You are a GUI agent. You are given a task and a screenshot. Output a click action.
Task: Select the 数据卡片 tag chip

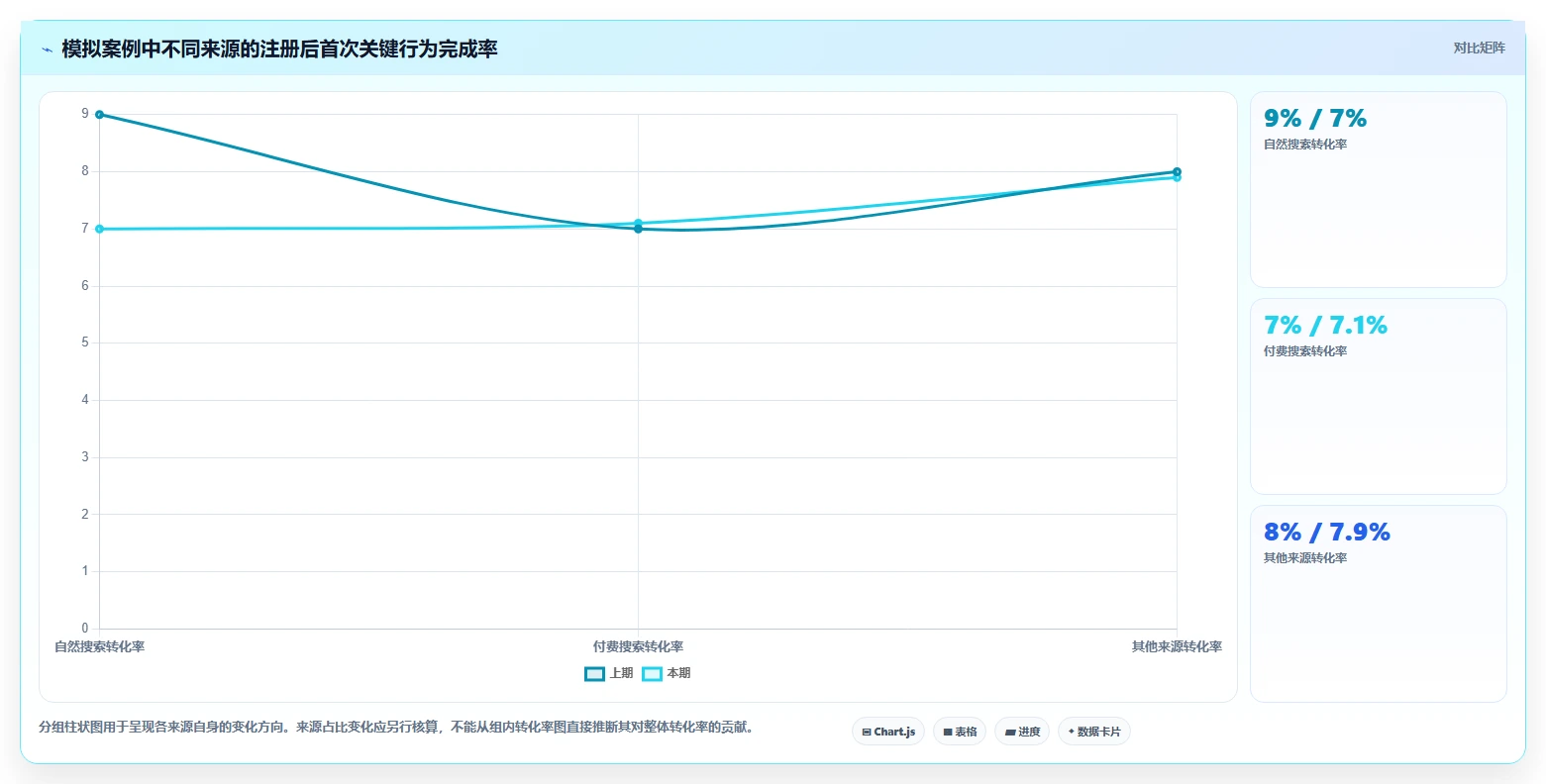(1094, 732)
